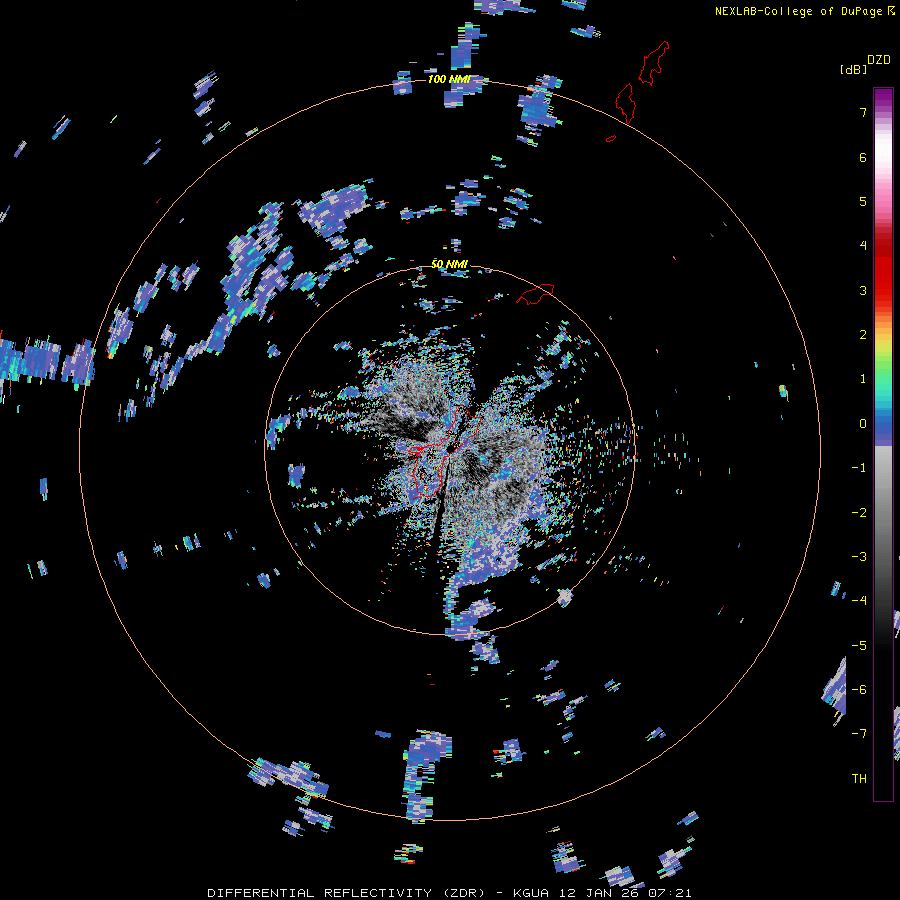900x900 pixels.
Task: Click the red section of the color bar
Action: (x=883, y=270)
